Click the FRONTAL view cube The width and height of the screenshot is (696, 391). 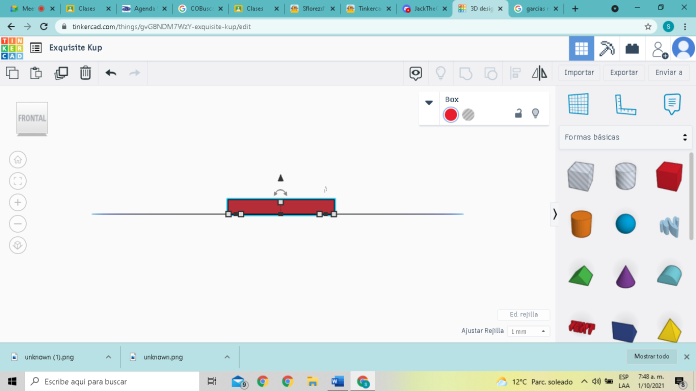32,118
